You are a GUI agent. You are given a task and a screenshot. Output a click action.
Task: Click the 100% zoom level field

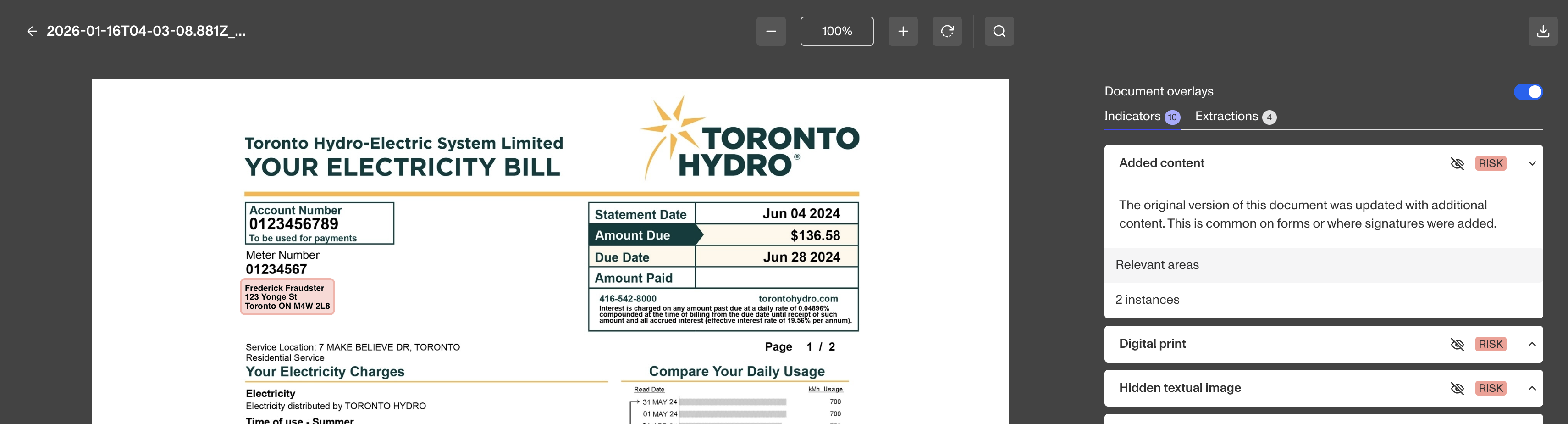[x=836, y=31]
